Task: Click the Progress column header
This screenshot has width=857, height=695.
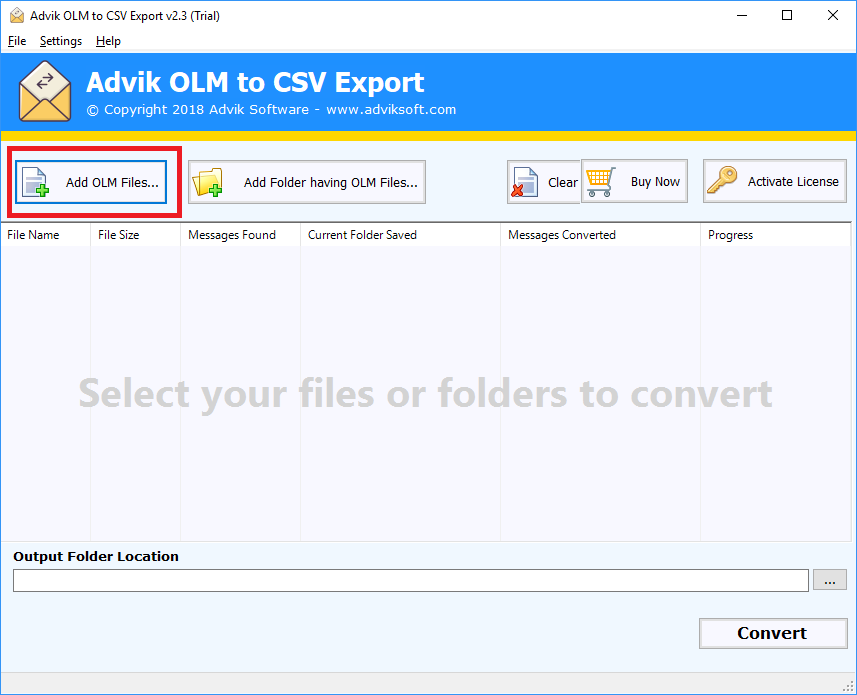Action: click(x=776, y=235)
